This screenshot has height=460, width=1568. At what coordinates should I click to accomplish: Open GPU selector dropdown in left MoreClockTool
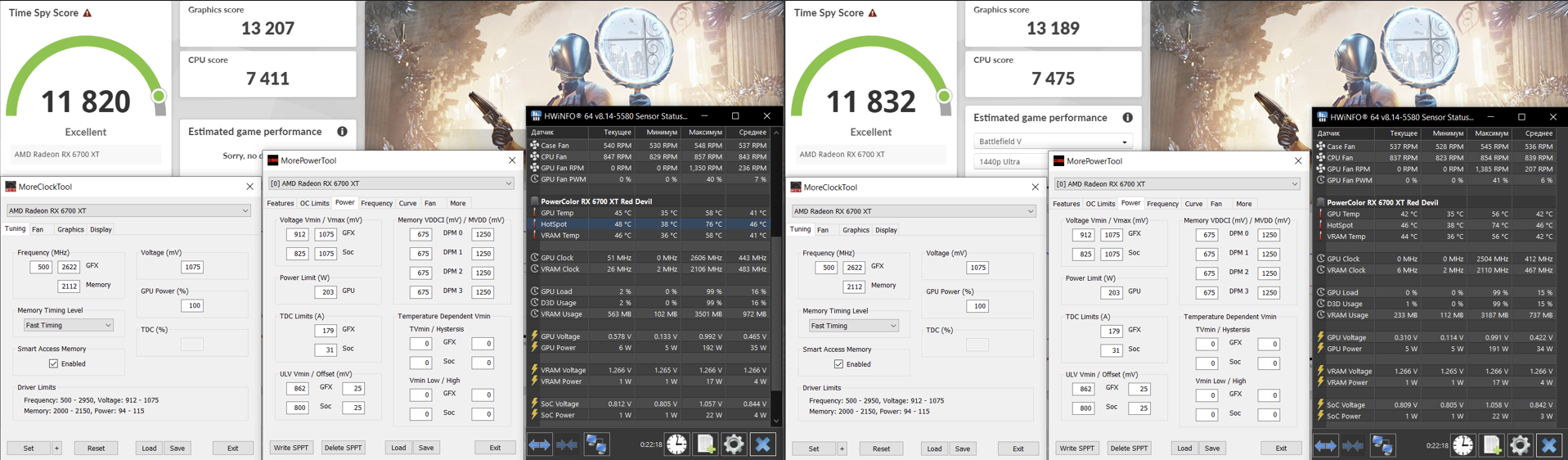128,210
